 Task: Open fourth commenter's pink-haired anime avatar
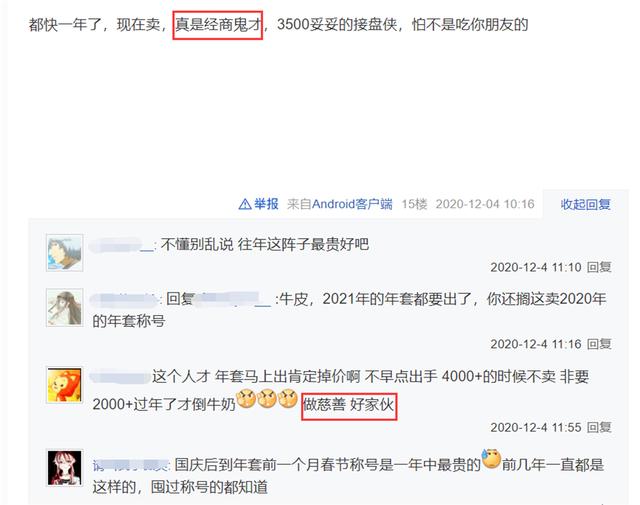64,468
